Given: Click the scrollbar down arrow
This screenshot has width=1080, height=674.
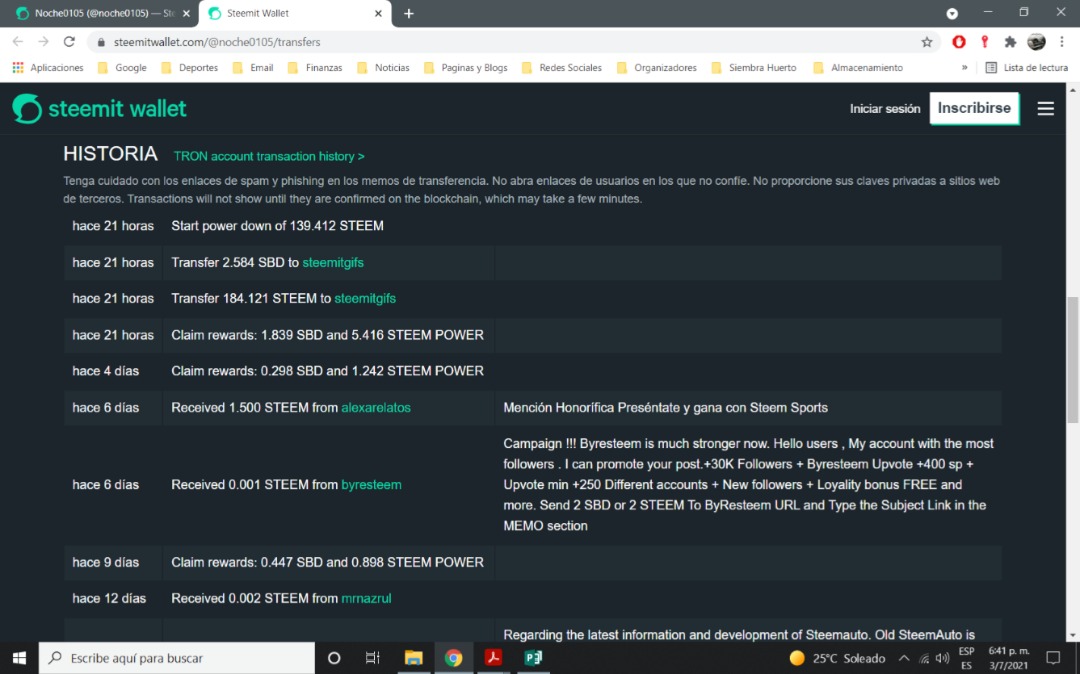Looking at the screenshot, I should (1072, 635).
